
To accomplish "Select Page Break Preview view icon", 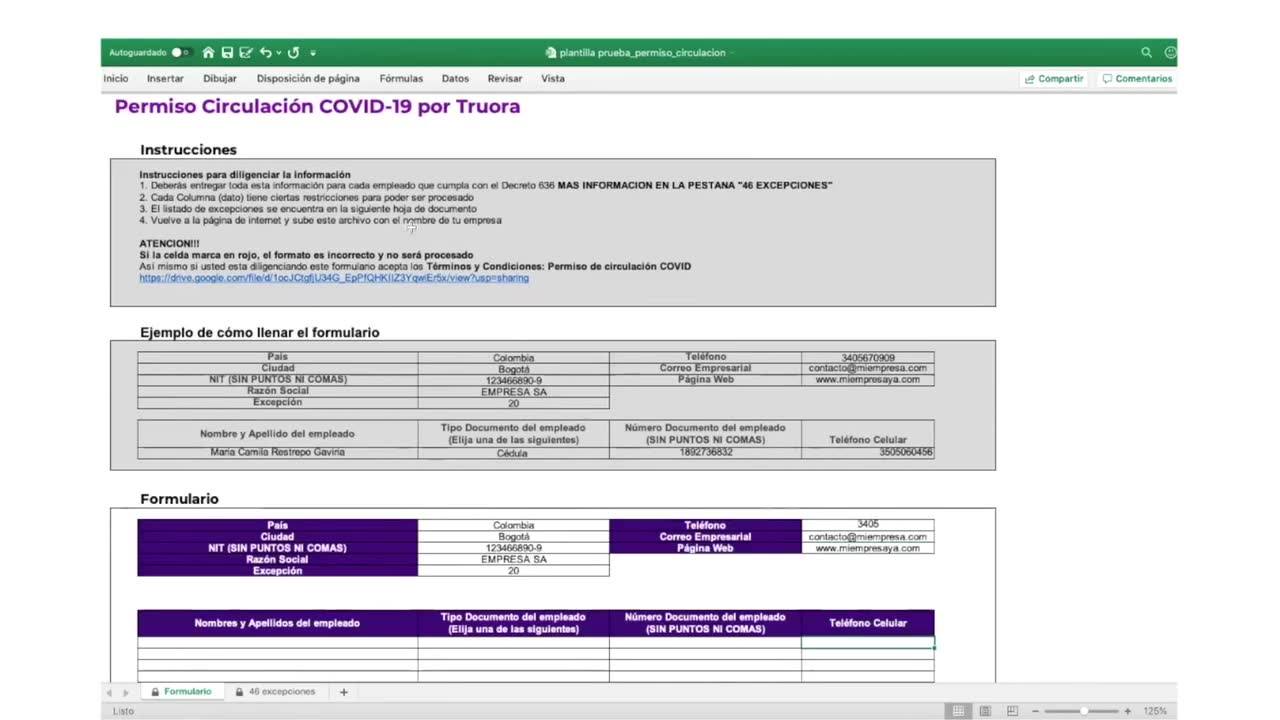I will point(1012,711).
